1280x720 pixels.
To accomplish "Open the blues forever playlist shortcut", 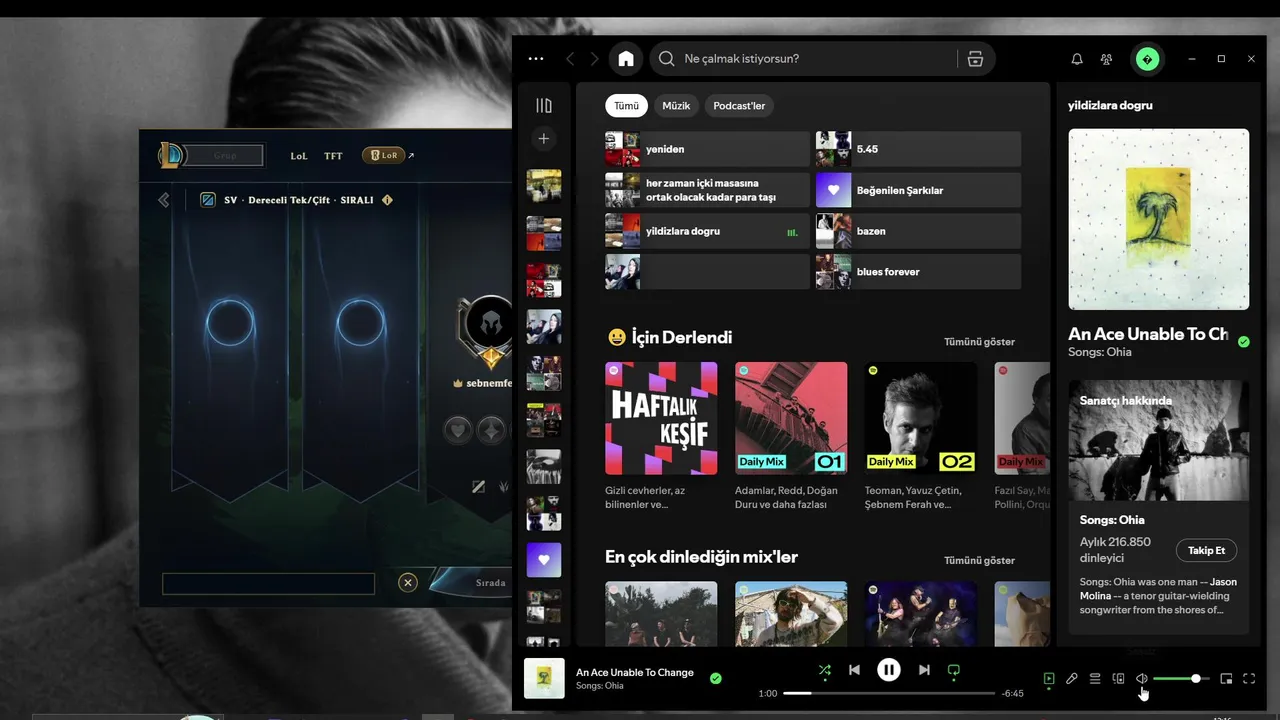I will pyautogui.click(x=918, y=272).
